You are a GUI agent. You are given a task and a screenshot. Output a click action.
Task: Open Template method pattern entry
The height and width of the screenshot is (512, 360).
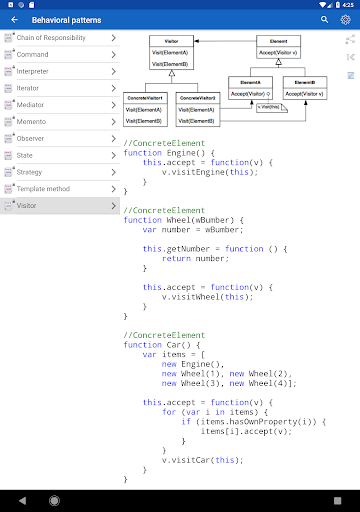60,189
